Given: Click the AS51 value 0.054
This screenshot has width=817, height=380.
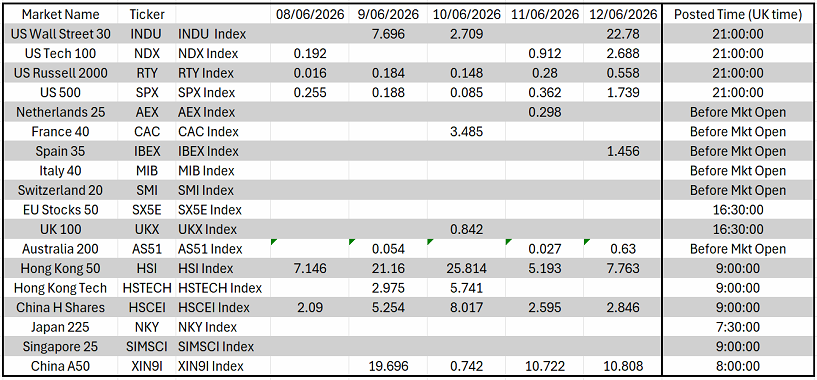Looking at the screenshot, I should (x=388, y=249).
